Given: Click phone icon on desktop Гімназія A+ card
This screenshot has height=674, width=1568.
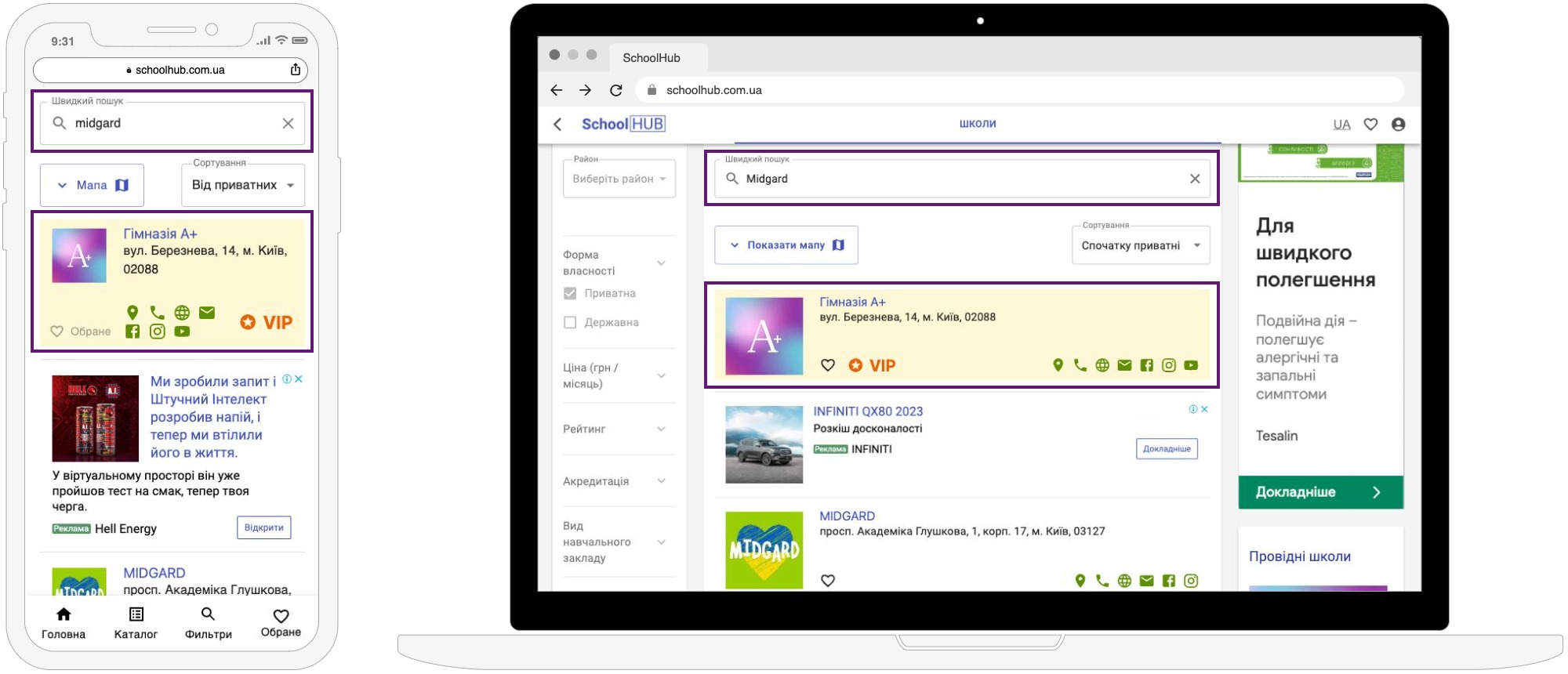Looking at the screenshot, I should point(1080,365).
